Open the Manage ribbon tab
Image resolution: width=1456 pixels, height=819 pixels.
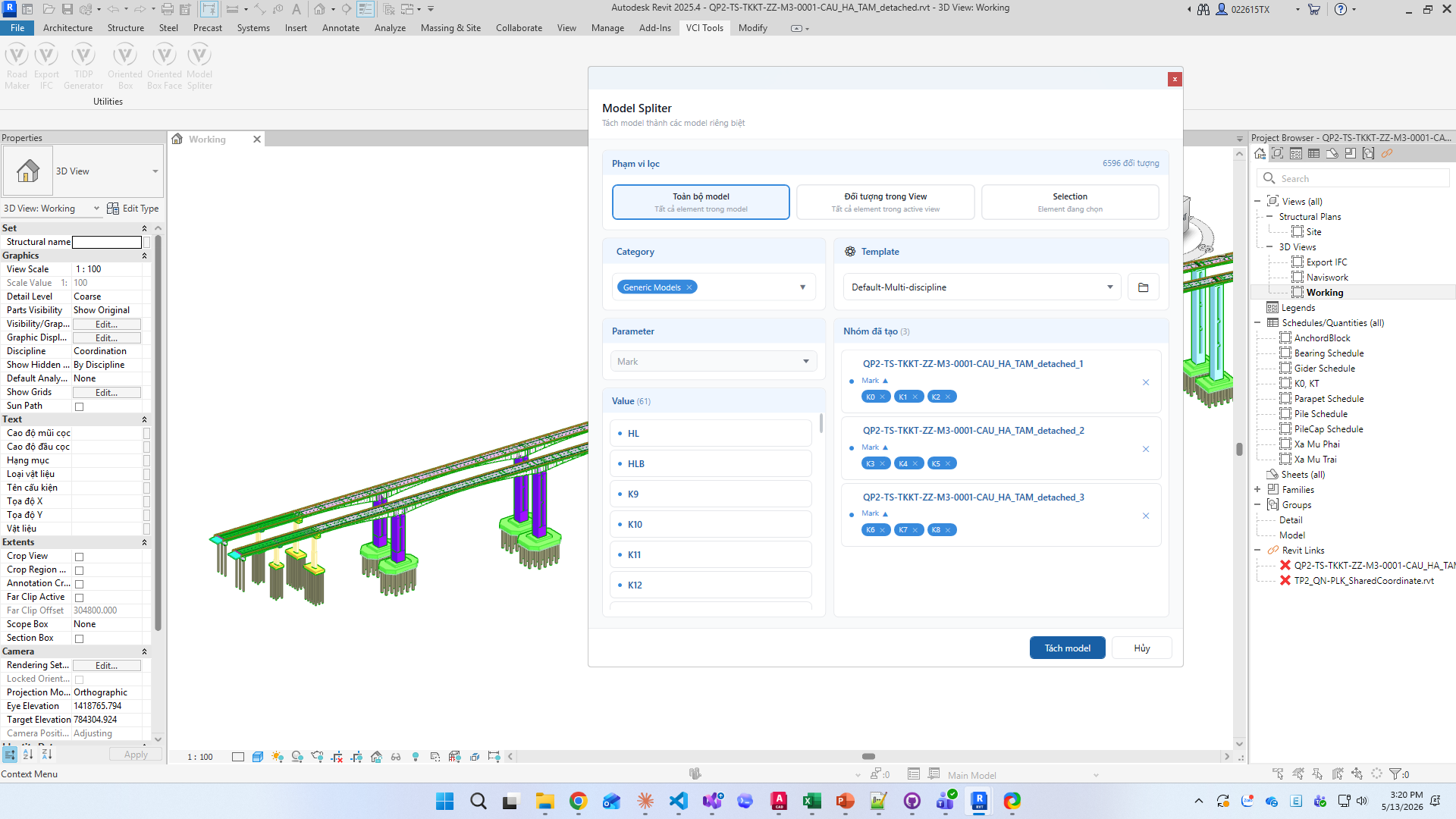tap(607, 28)
